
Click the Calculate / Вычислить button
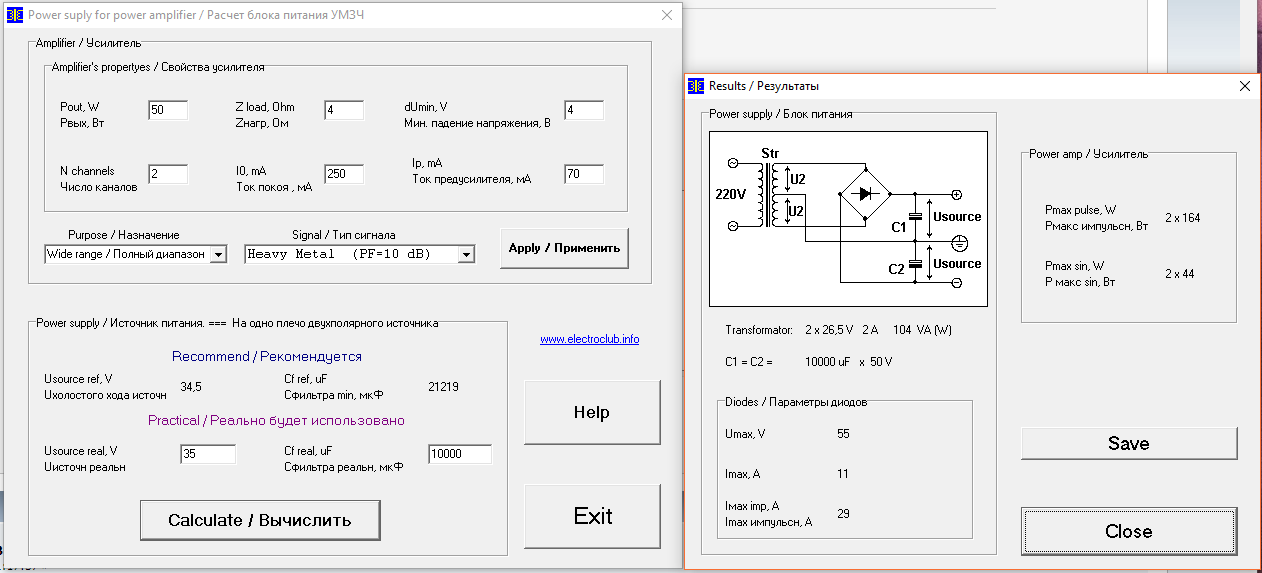(260, 520)
